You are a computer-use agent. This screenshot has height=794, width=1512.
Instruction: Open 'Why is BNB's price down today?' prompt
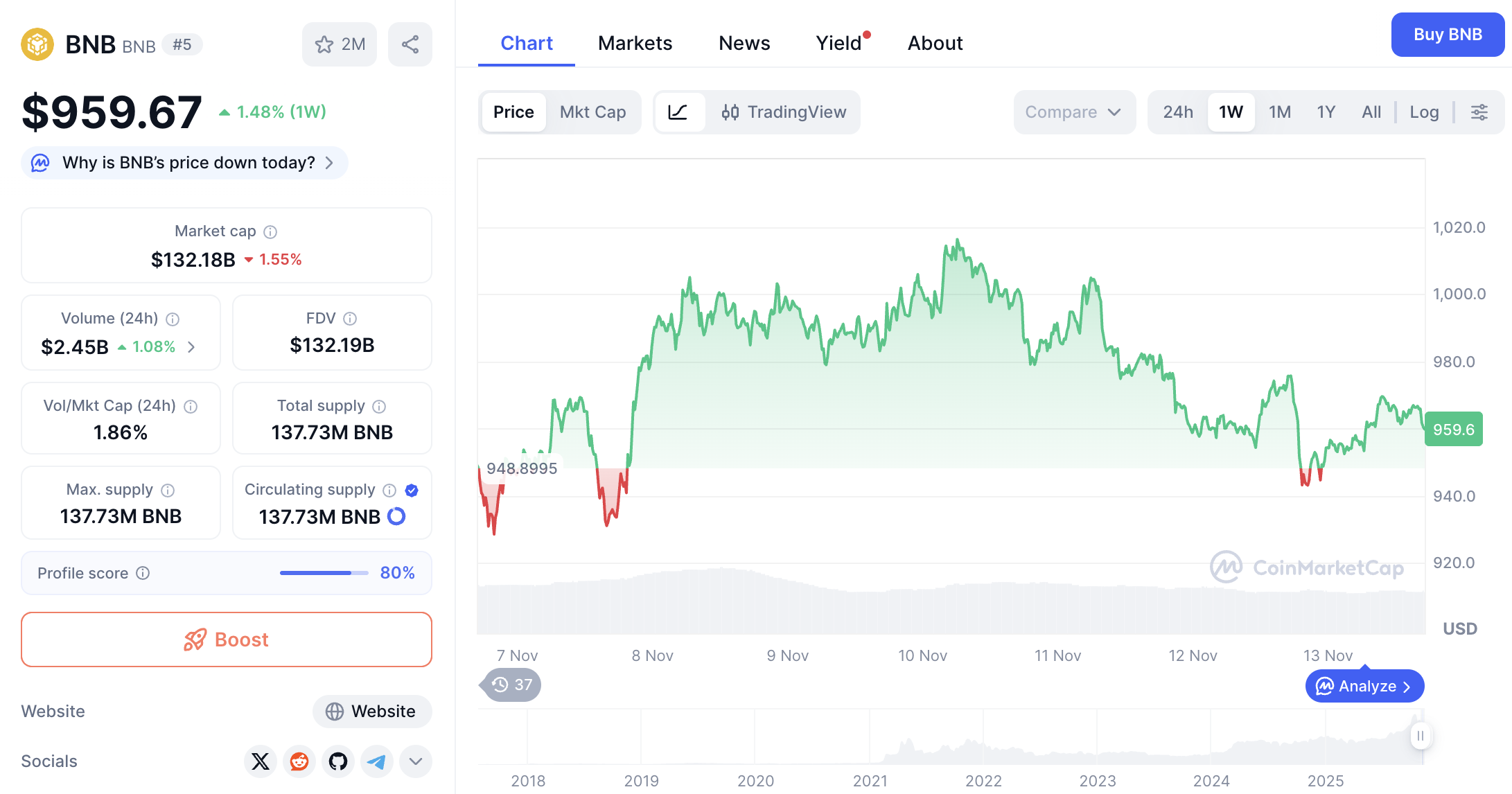click(x=183, y=163)
